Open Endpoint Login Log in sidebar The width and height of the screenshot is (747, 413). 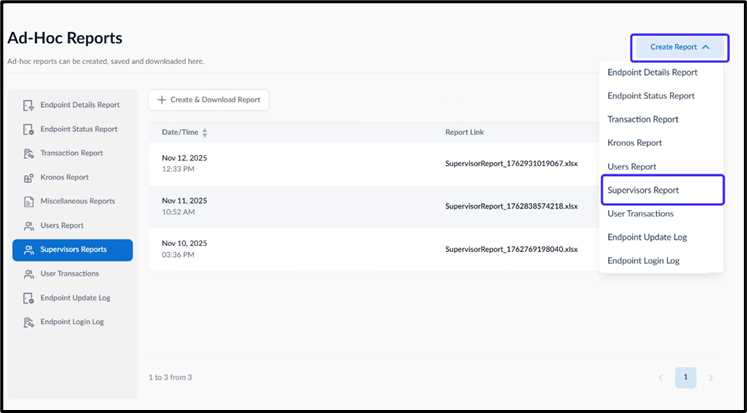(x=72, y=322)
